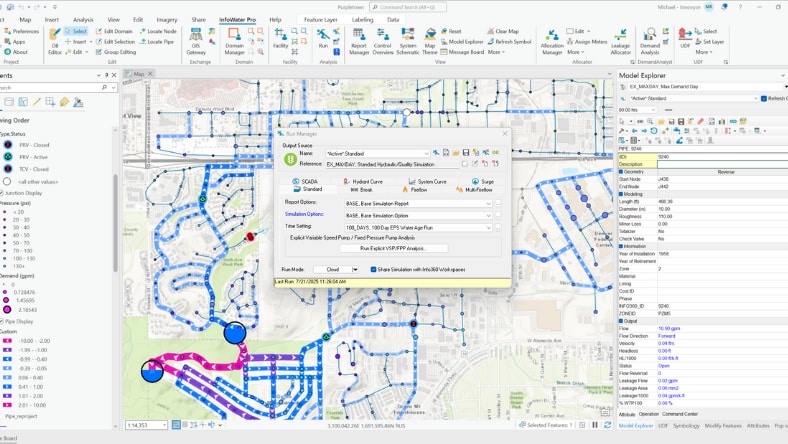
Task: Open Control Overview
Action: [382, 41]
